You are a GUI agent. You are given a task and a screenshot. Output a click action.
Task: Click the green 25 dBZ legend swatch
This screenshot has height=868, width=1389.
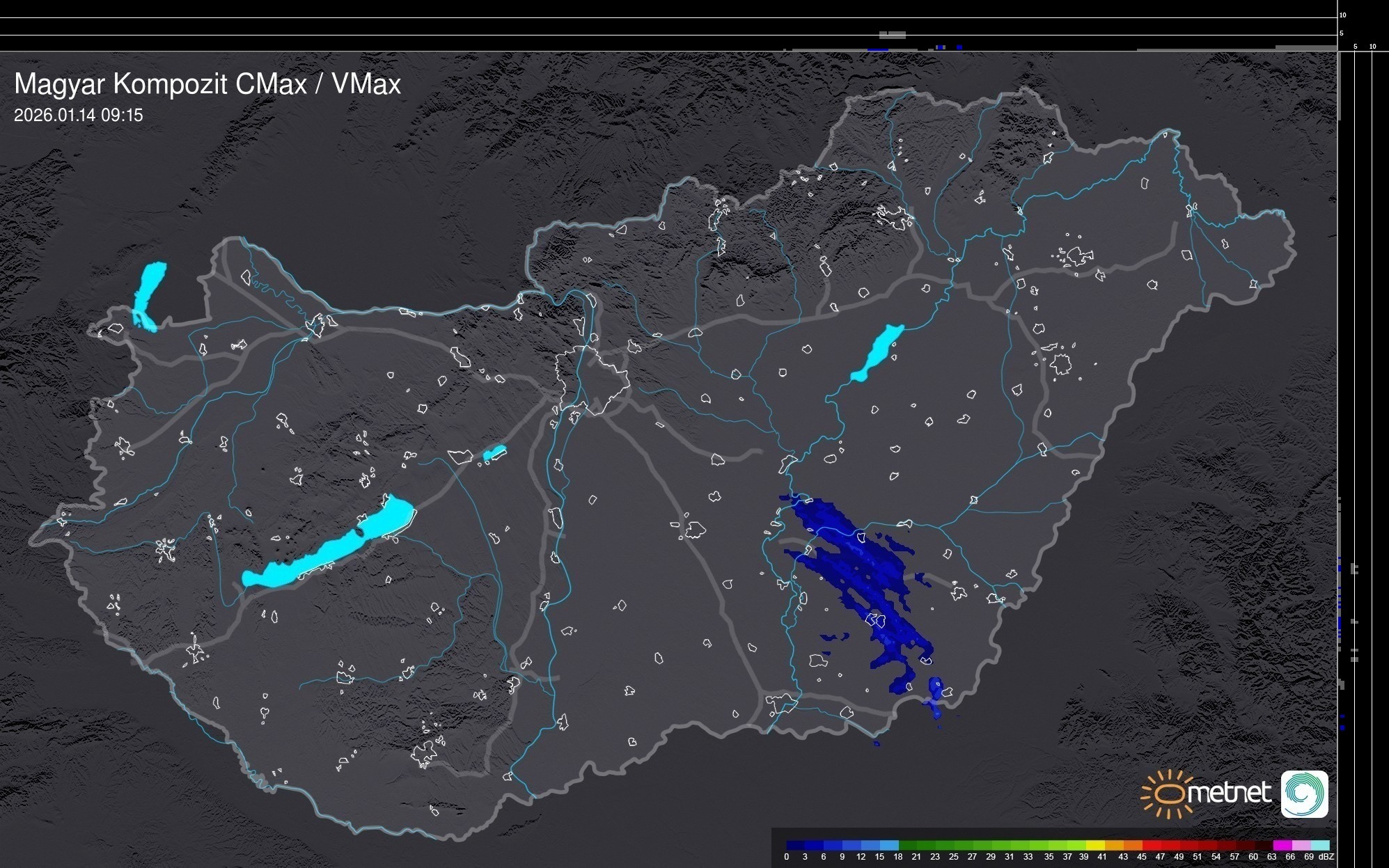[x=964, y=845]
